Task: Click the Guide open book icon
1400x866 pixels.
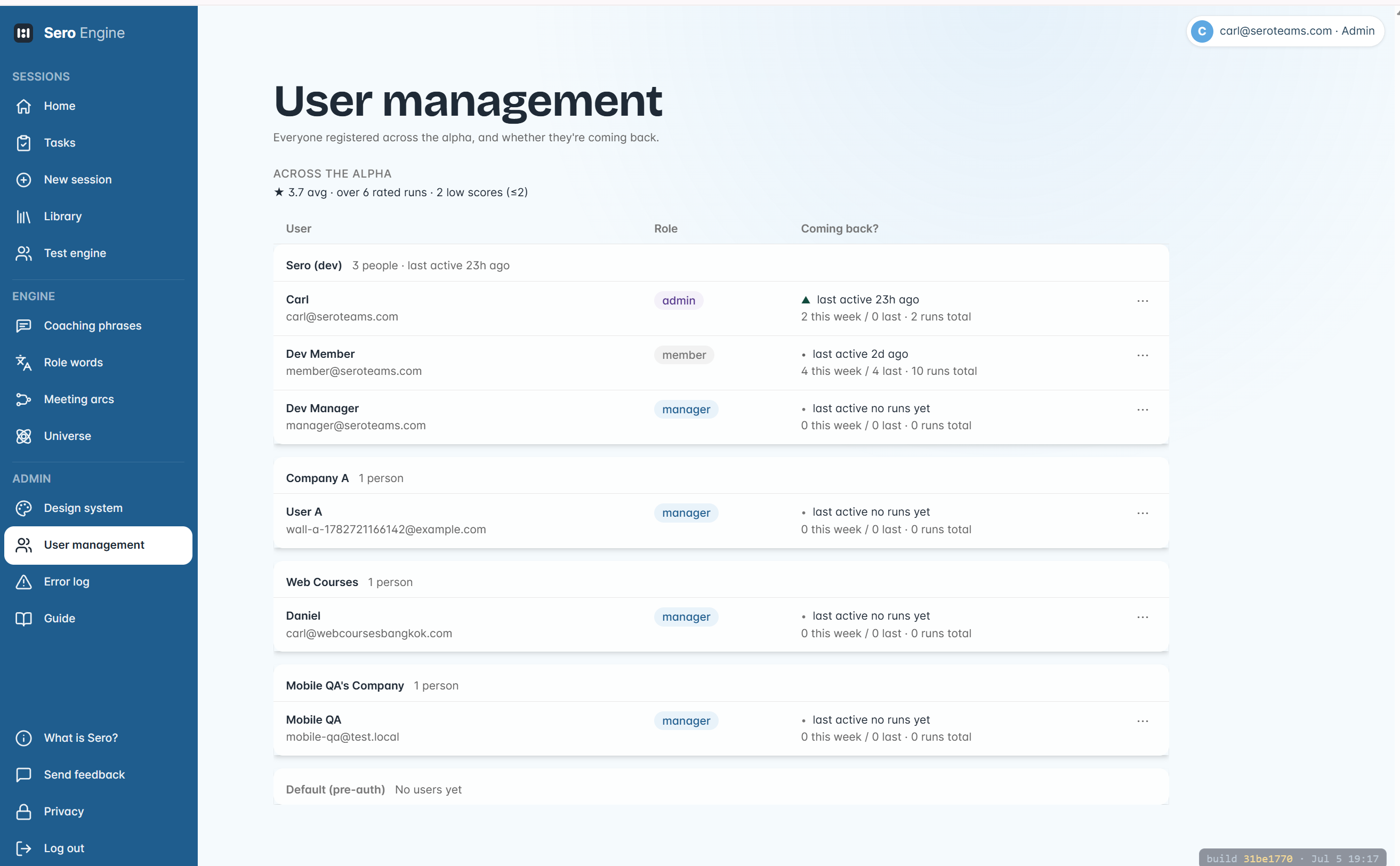Action: pyautogui.click(x=23, y=619)
